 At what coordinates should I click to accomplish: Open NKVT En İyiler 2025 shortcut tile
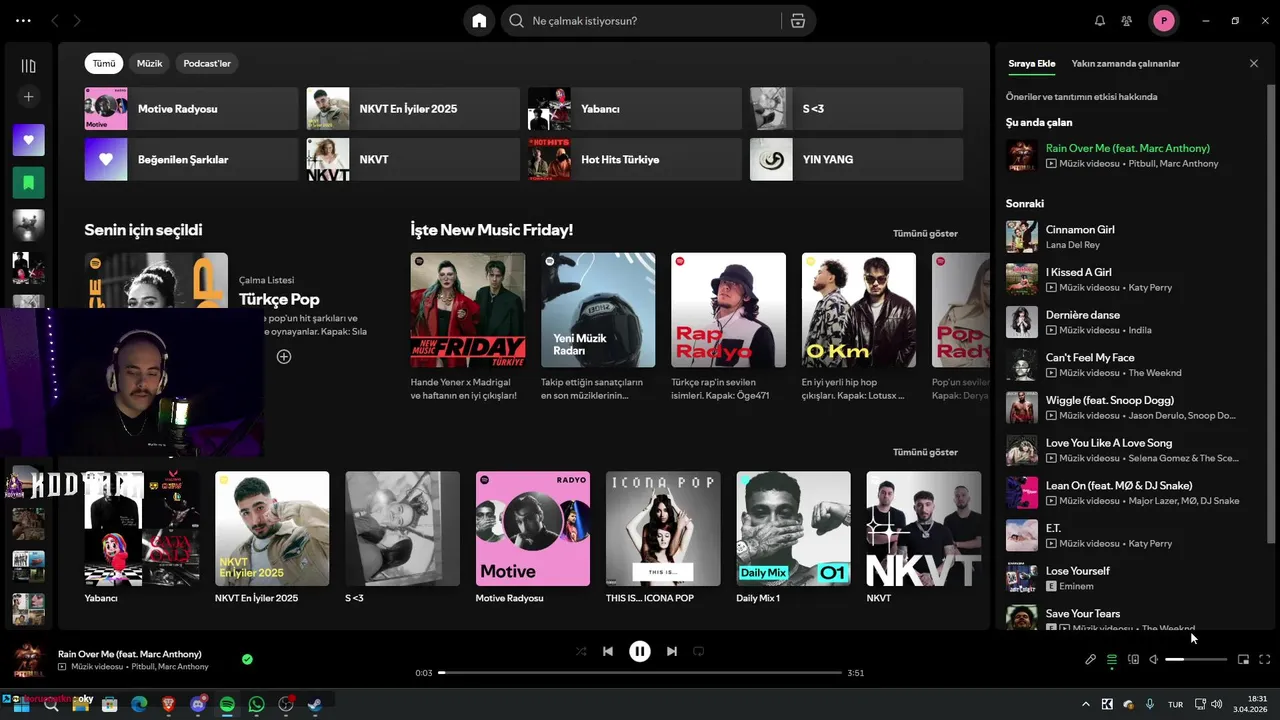[x=413, y=108]
